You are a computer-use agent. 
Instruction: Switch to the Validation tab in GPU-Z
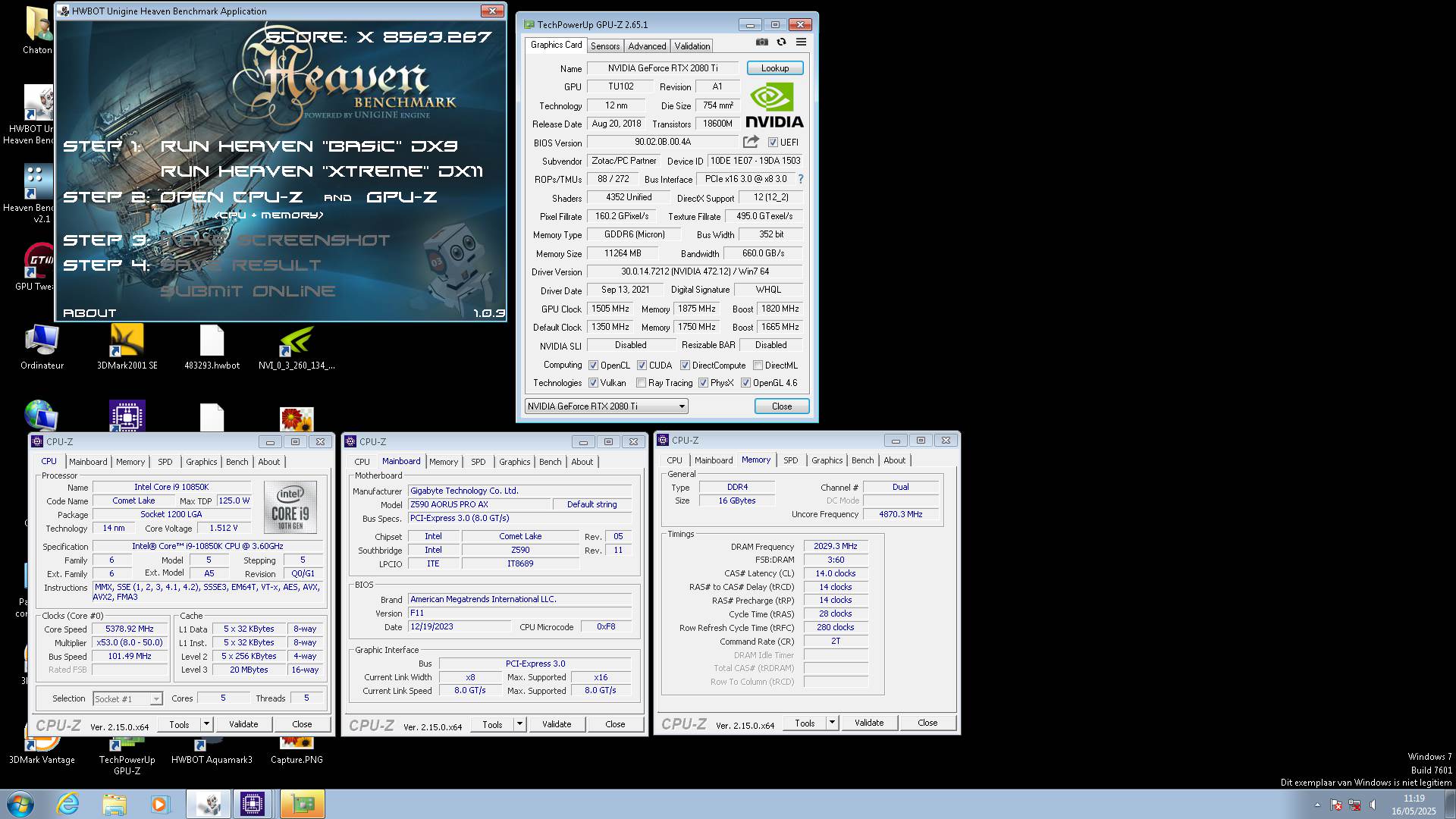[692, 46]
